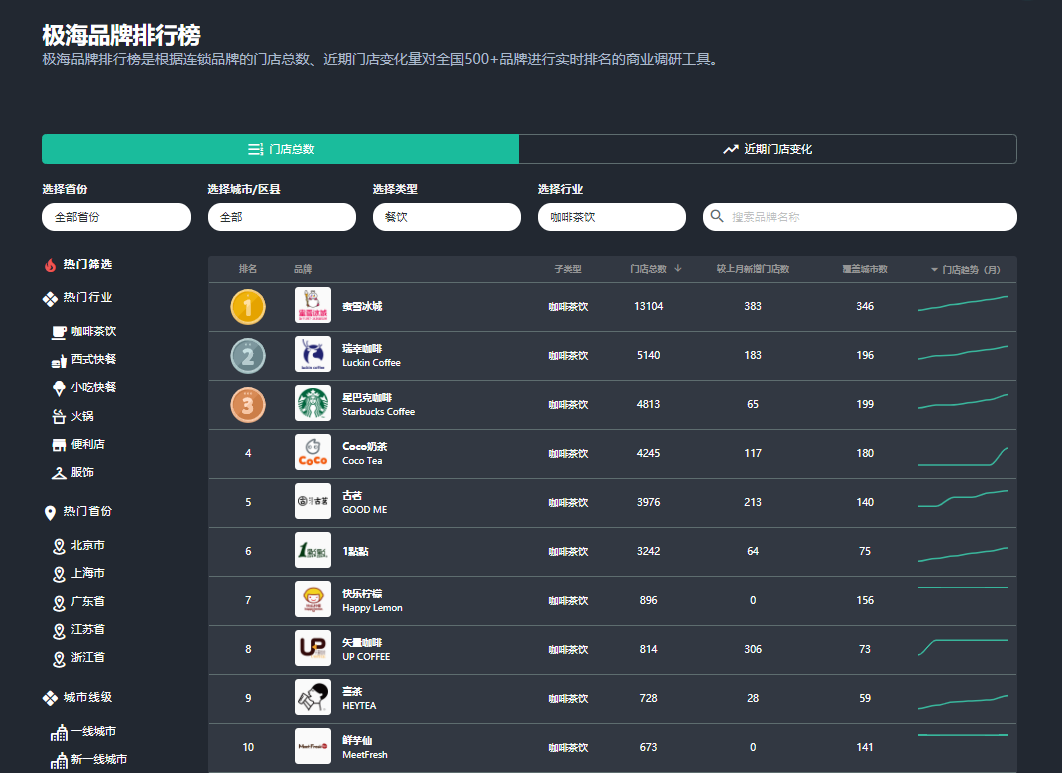Open the Happy Lemon brand logo
Image resolution: width=1062 pixels, height=773 pixels.
coord(313,599)
